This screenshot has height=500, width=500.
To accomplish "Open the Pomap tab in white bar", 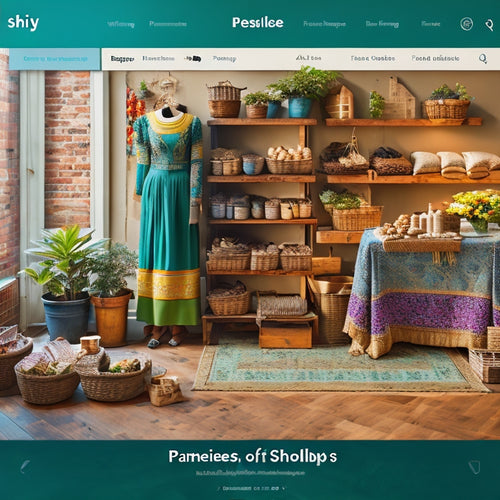I will 224,59.
